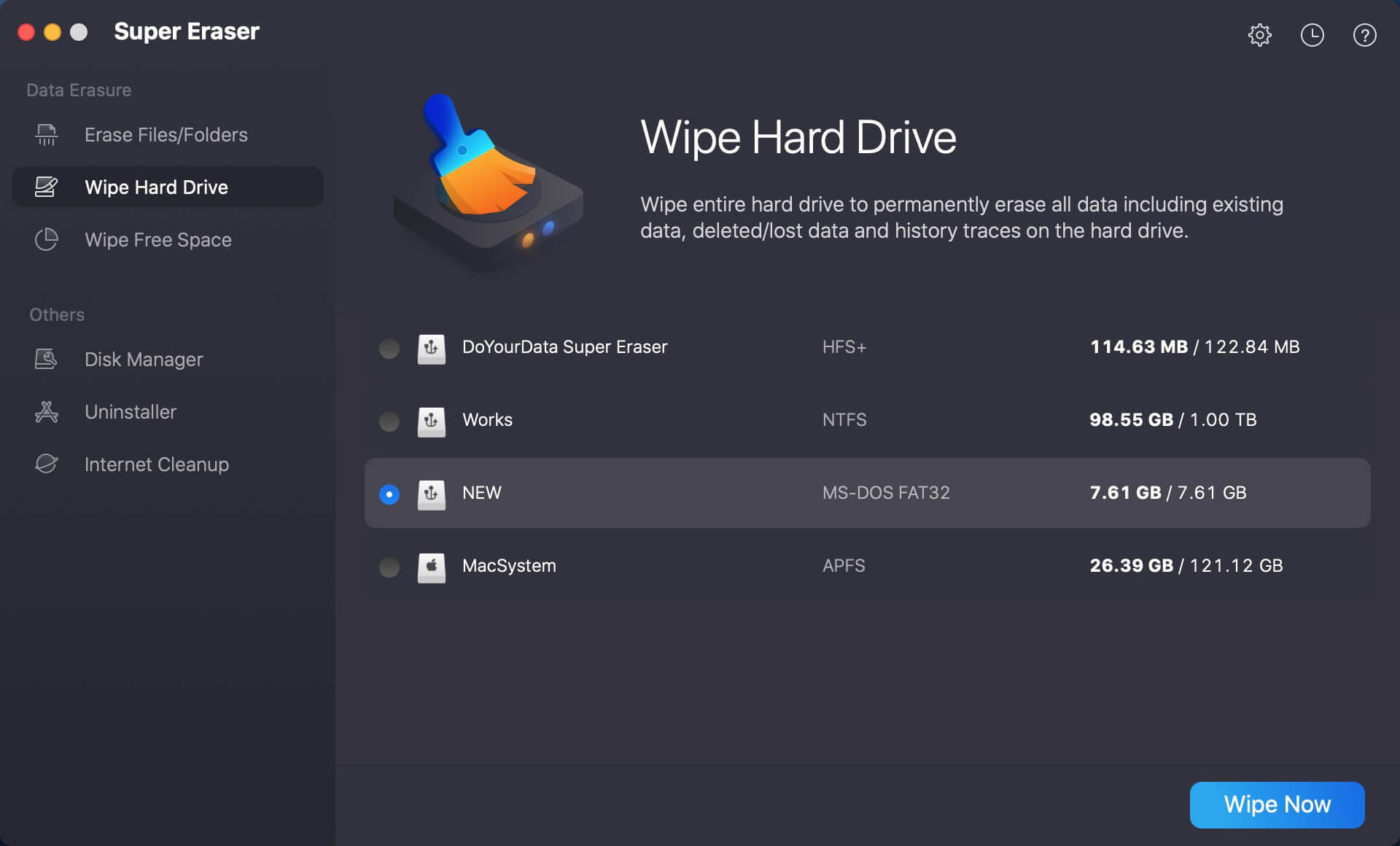The height and width of the screenshot is (846, 1400).
Task: Open the settings gear icon
Action: pos(1259,35)
